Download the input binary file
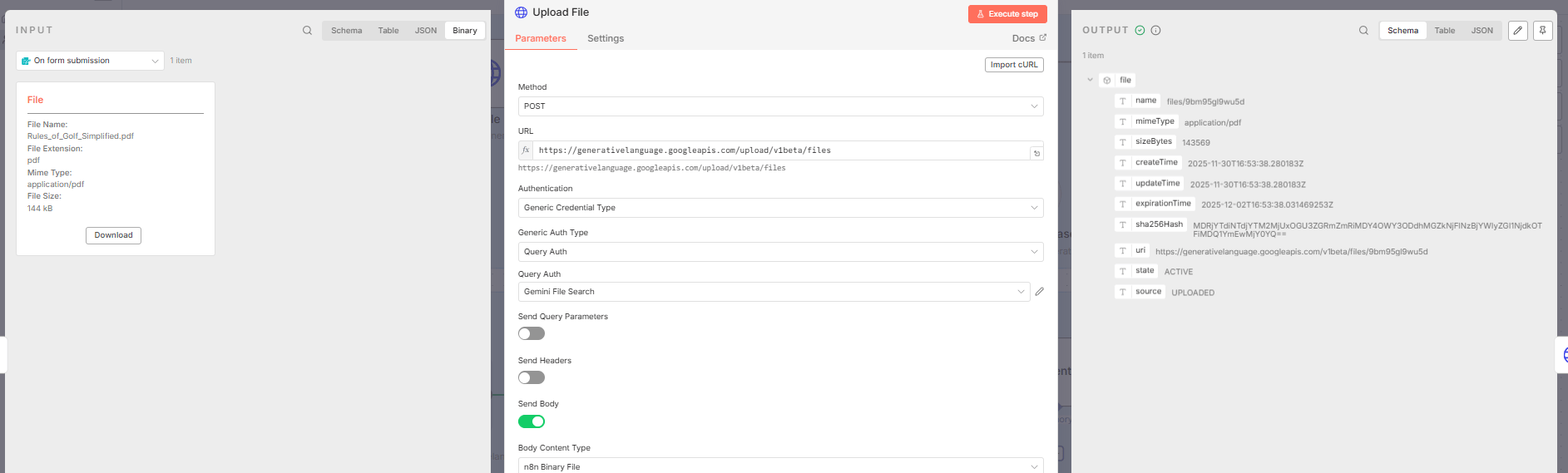The image size is (1568, 473). (113, 235)
